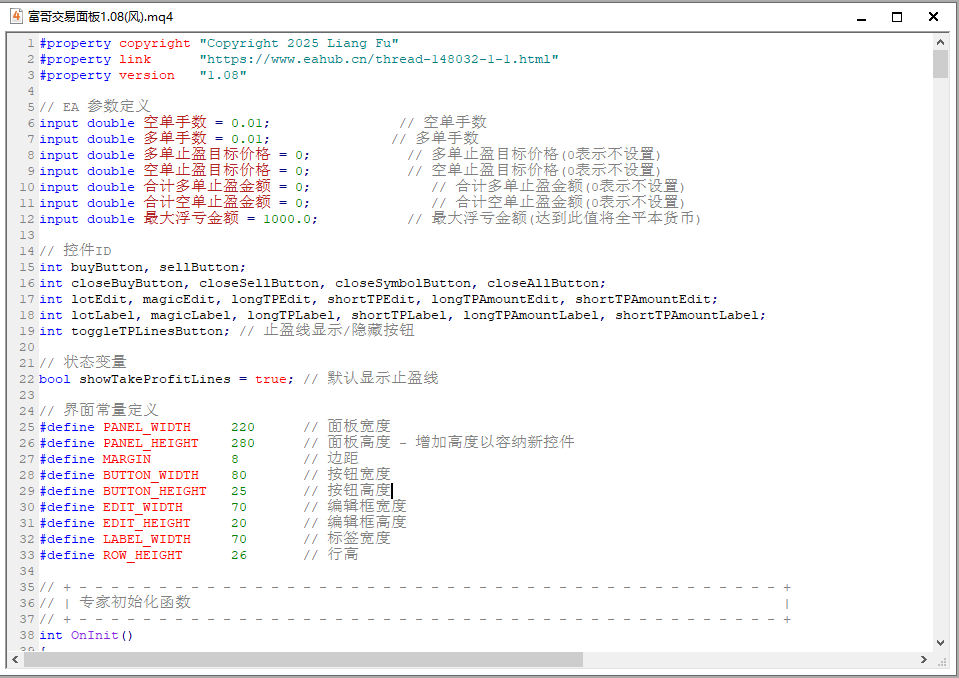The image size is (959, 678).
Task: Click the scroll-down arrow on the vertical scrollbar
Action: [x=941, y=644]
